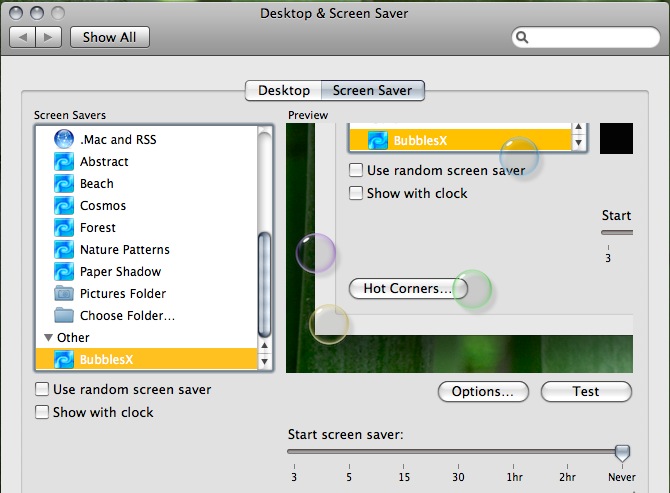Click the Choose Folder… folder icon
670x493 pixels.
pyautogui.click(x=64, y=315)
